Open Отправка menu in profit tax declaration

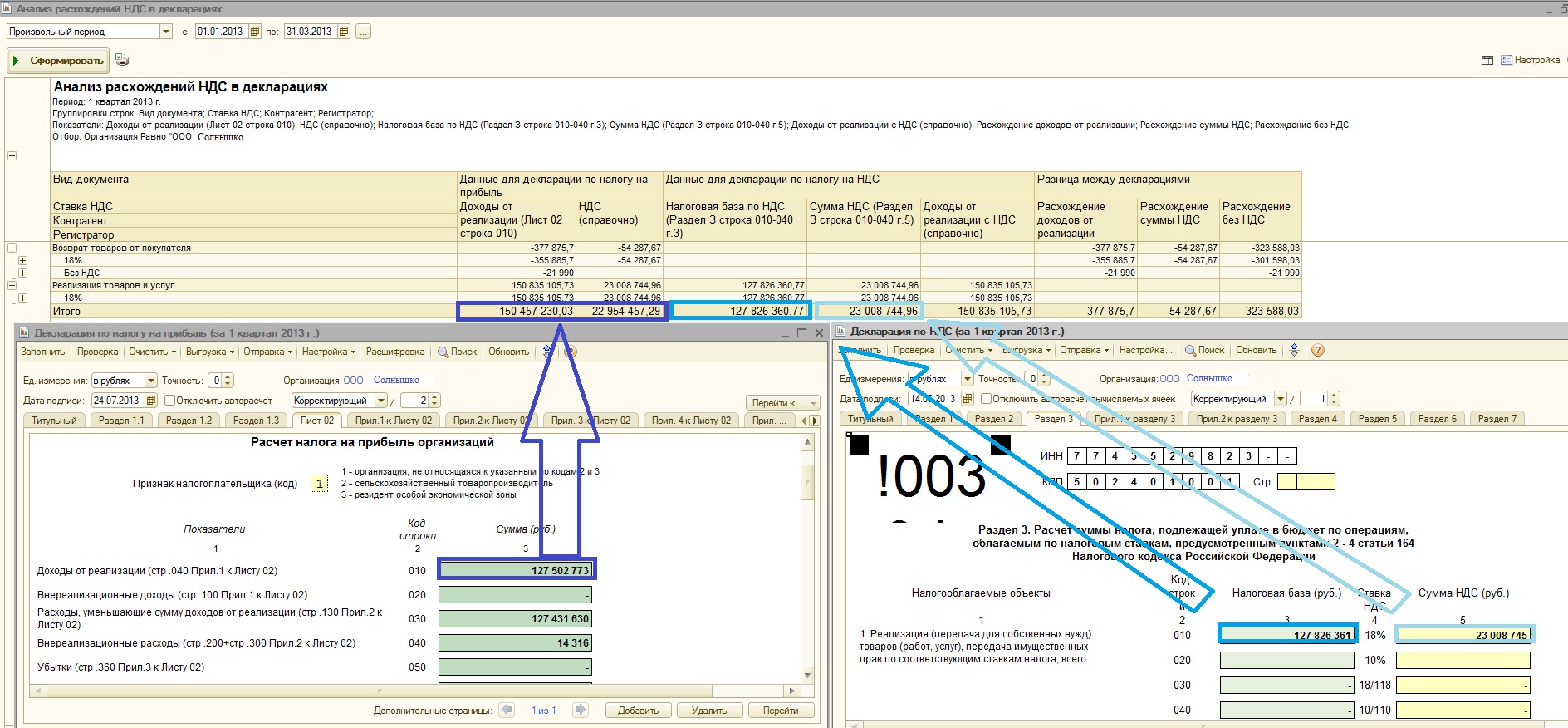(x=267, y=352)
